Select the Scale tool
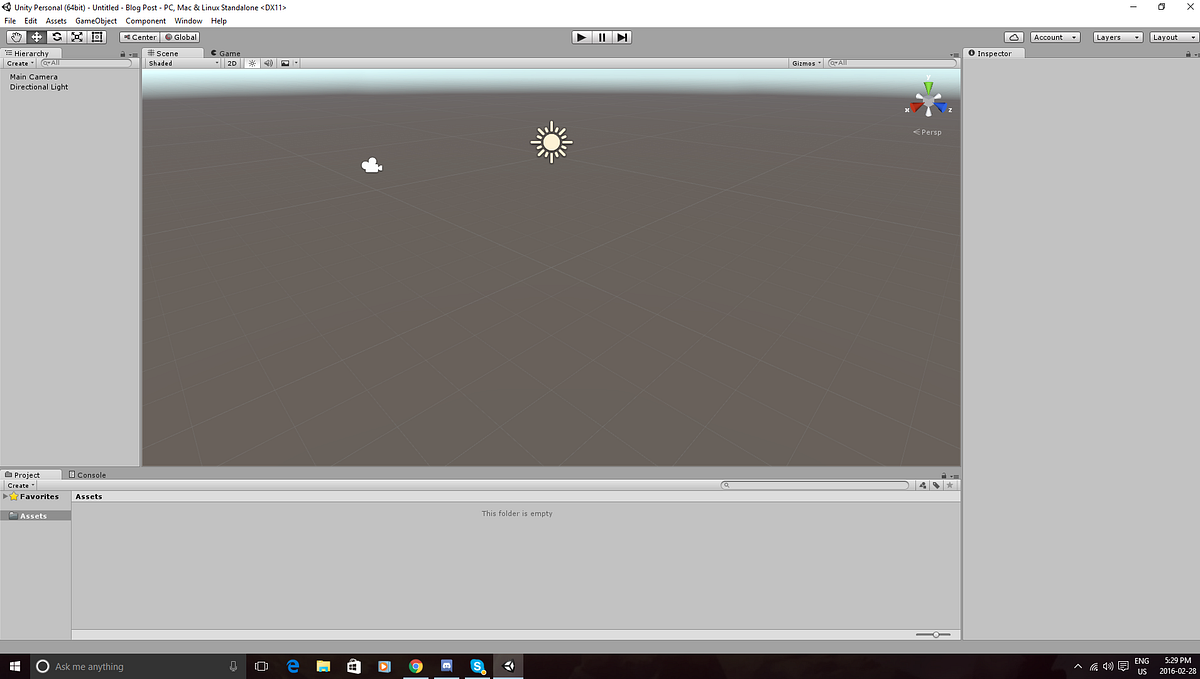The height and width of the screenshot is (679, 1200). click(x=77, y=37)
